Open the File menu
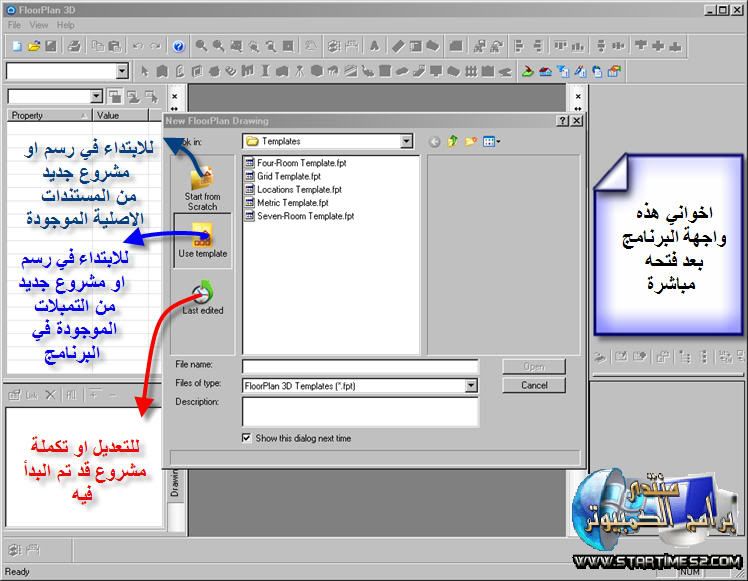 (14, 25)
